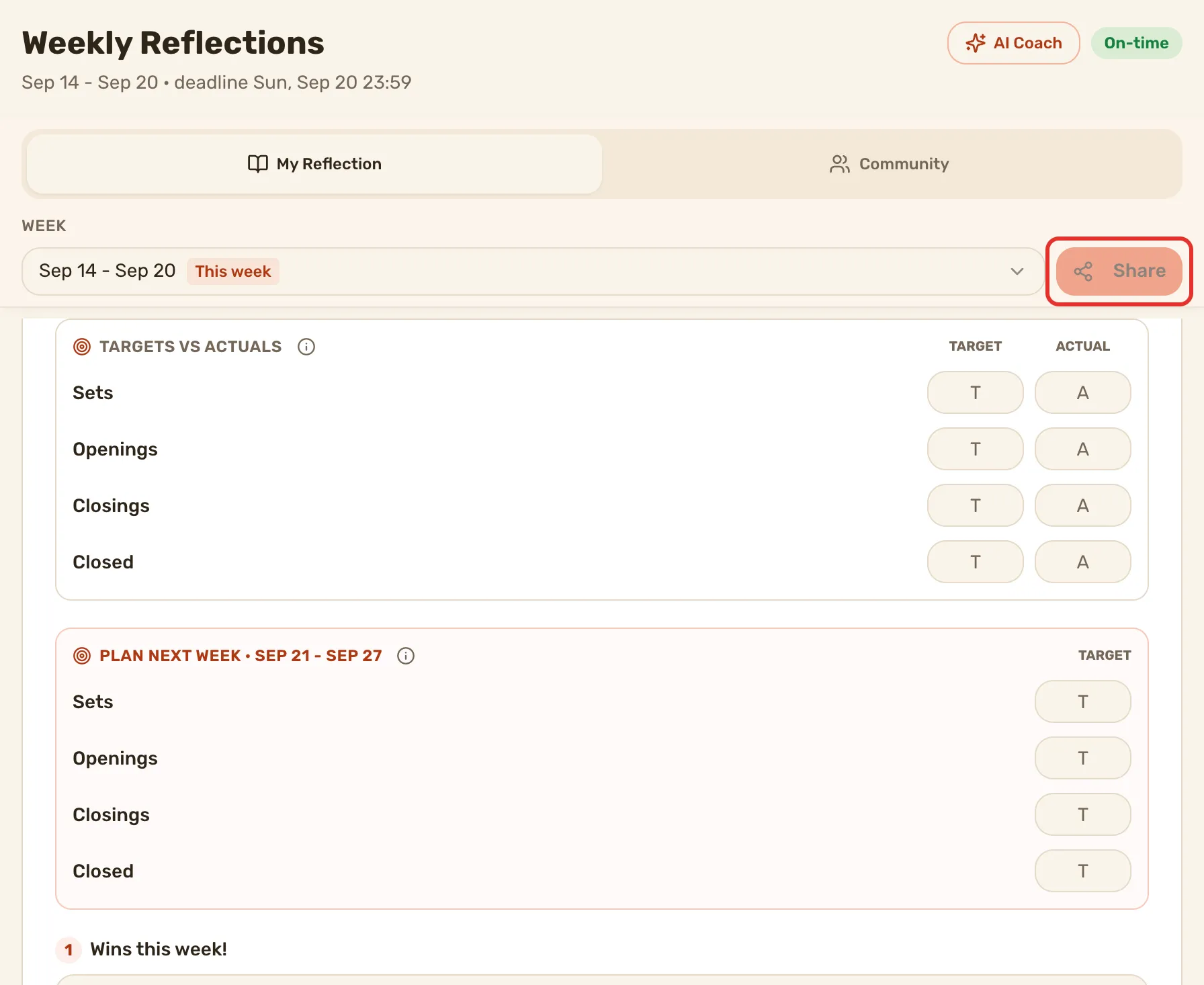1204x985 pixels.
Task: Select next week's Closings target field
Action: coord(1083,814)
